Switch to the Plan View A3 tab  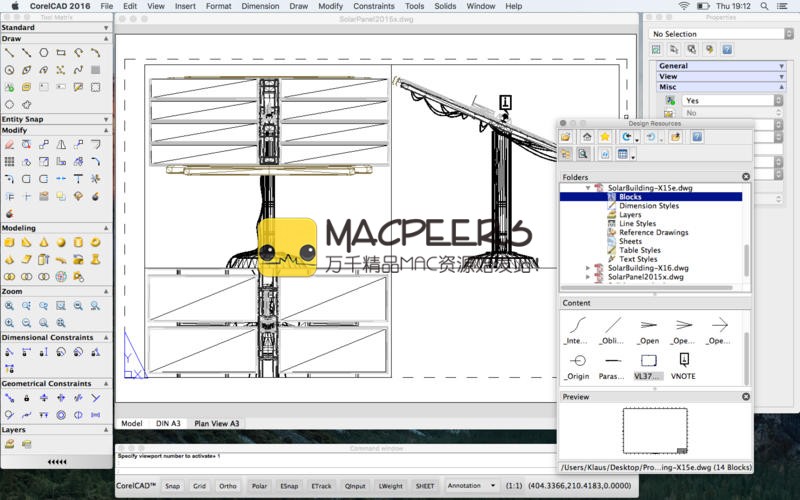(x=216, y=423)
